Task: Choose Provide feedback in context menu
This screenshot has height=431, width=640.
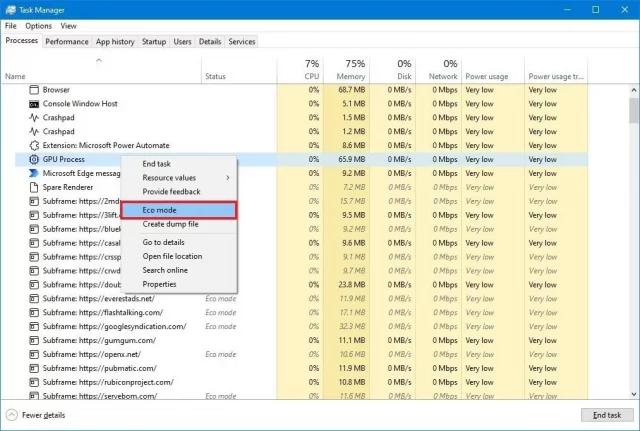Action: coord(179,191)
